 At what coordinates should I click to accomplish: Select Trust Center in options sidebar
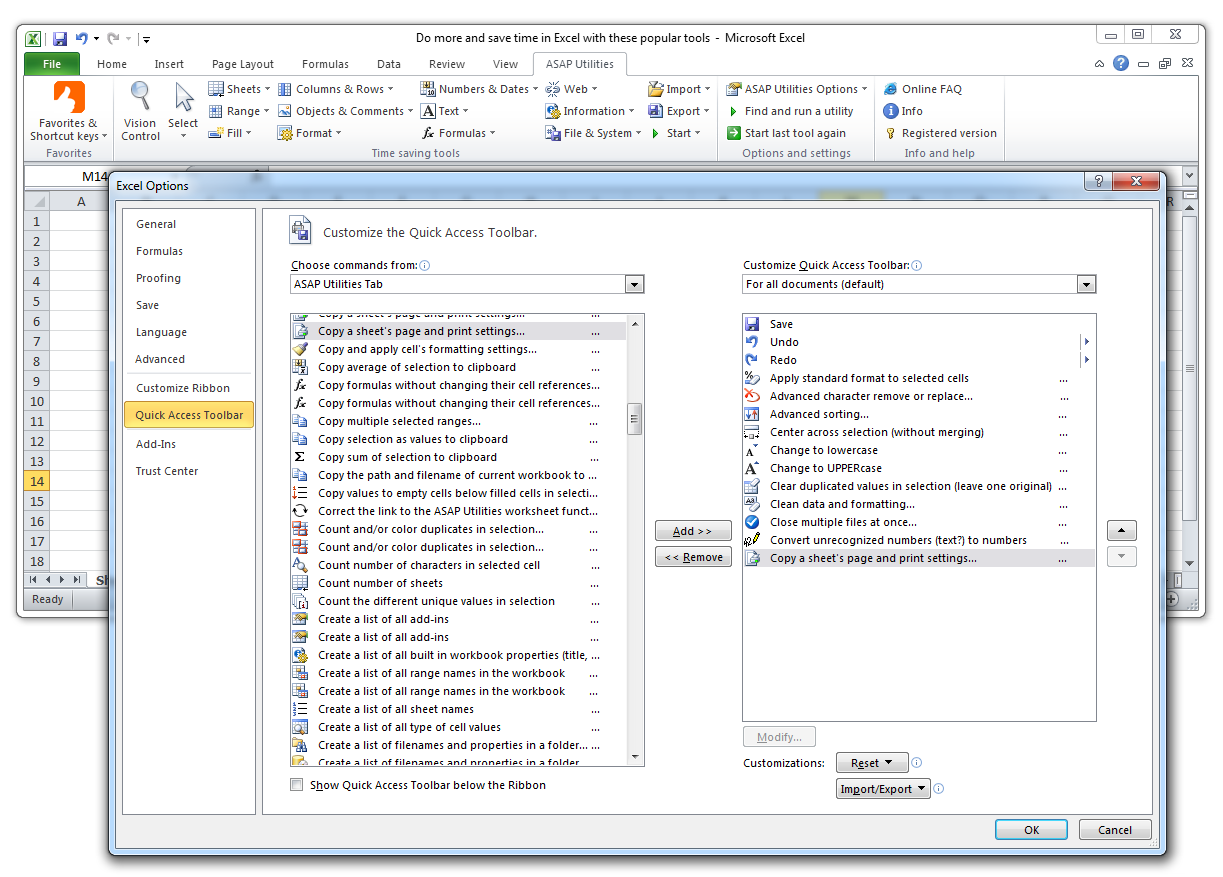[167, 471]
